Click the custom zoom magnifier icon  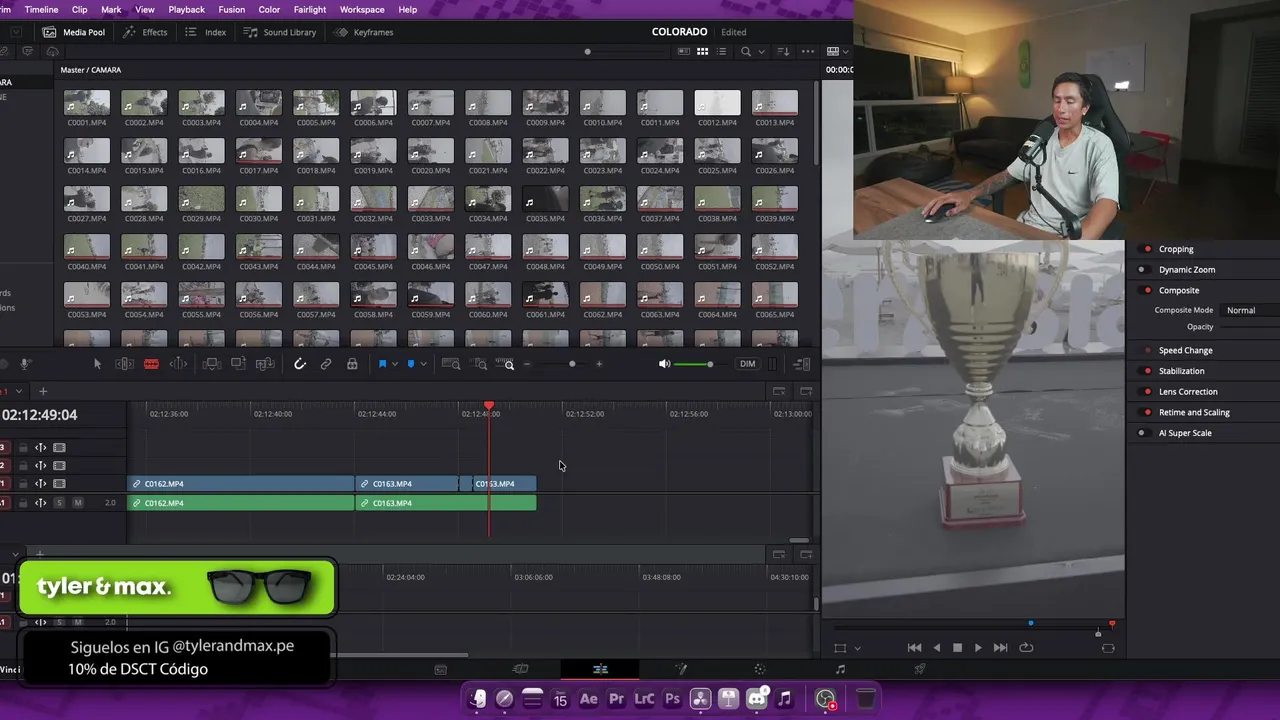click(x=505, y=364)
